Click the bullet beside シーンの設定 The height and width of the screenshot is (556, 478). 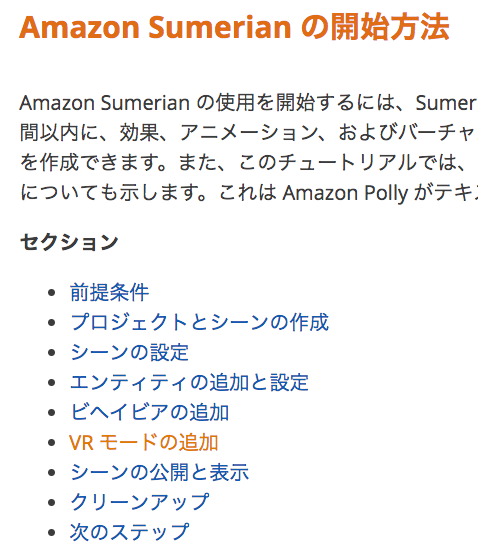pyautogui.click(x=52, y=353)
